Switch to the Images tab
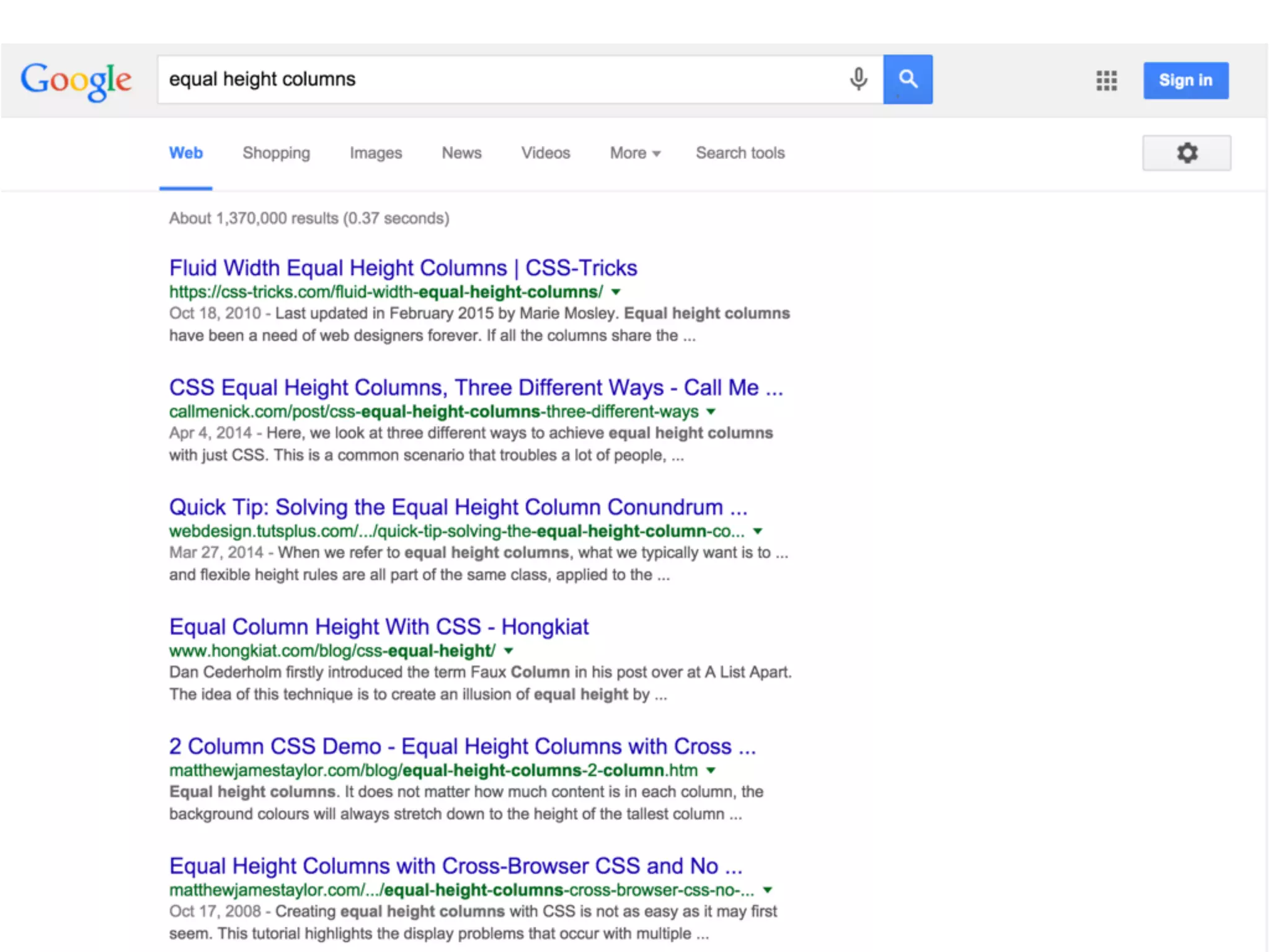Image resolution: width=1270 pixels, height=952 pixels. pyautogui.click(x=376, y=153)
